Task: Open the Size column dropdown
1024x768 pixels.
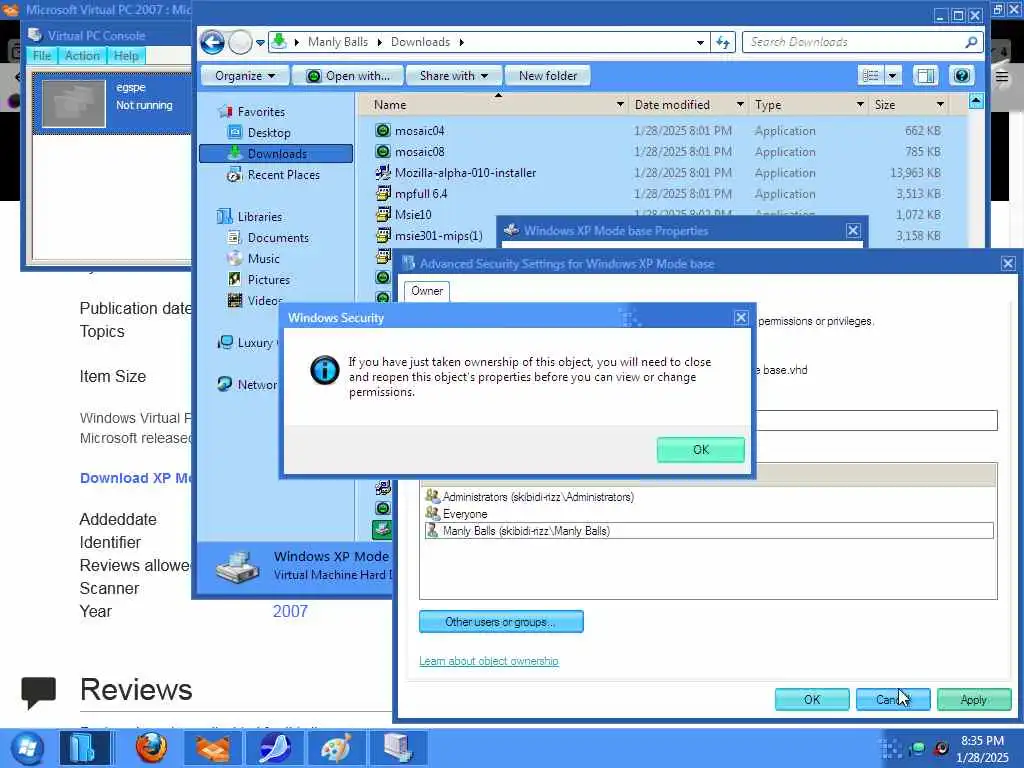Action: pyautogui.click(x=940, y=104)
